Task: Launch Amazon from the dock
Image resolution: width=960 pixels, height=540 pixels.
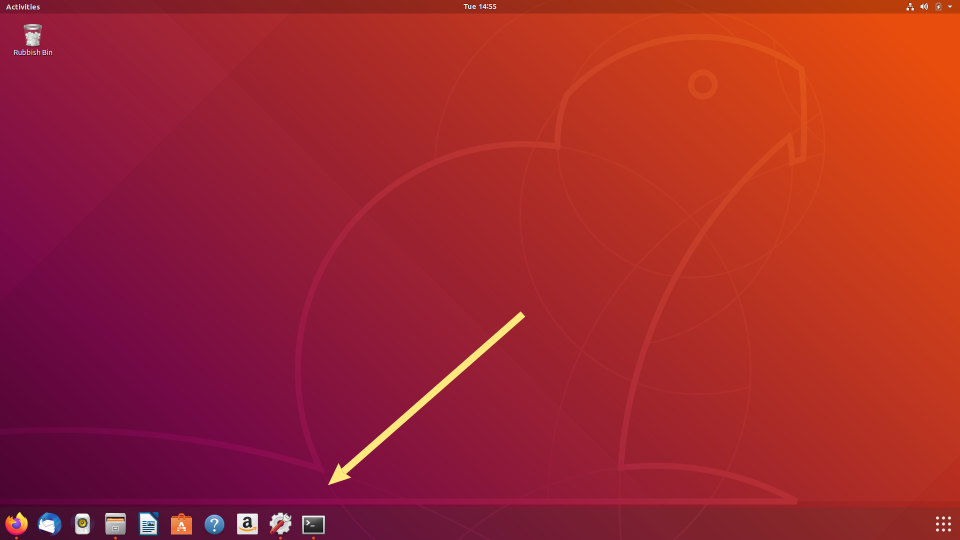Action: (x=247, y=524)
